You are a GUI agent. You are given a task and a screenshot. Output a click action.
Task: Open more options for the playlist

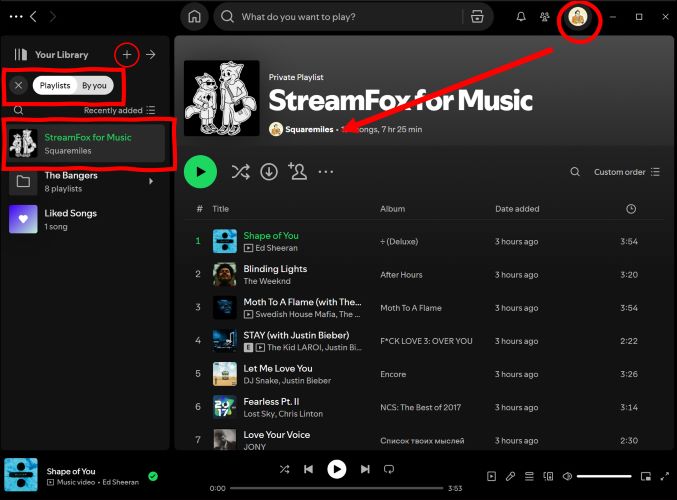click(x=326, y=172)
